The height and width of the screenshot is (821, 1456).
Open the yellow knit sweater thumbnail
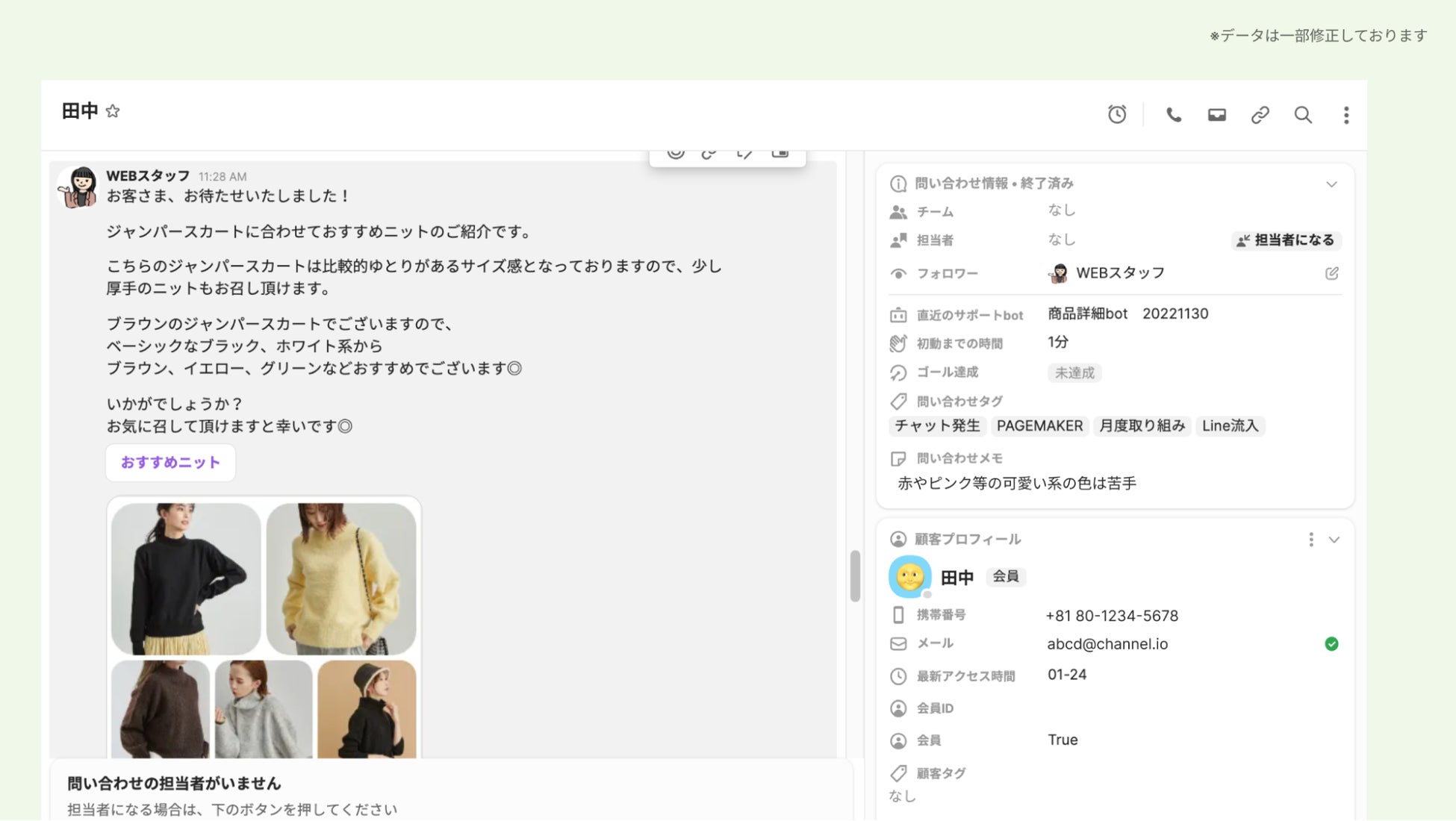click(340, 578)
